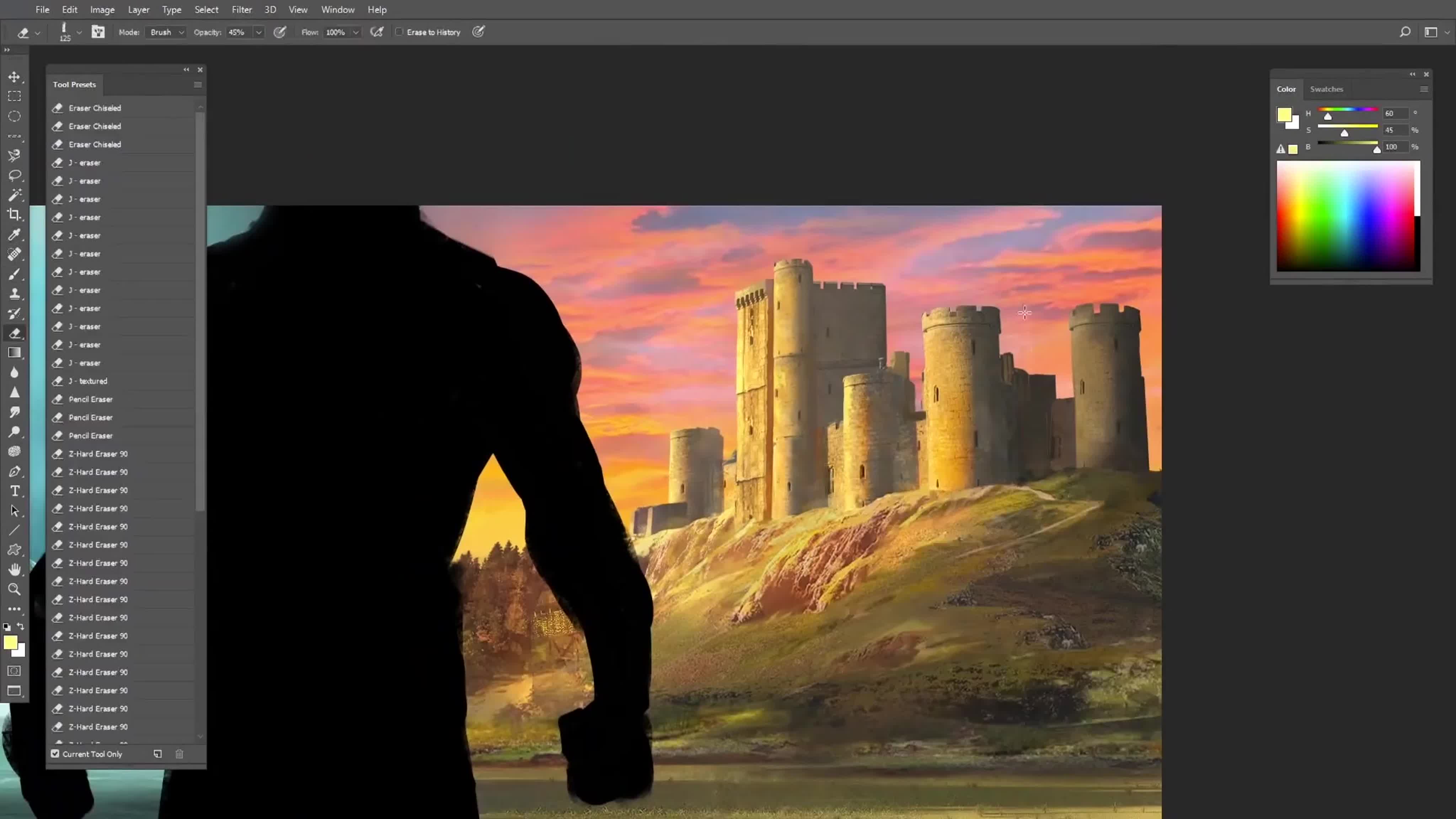Image resolution: width=1456 pixels, height=819 pixels.
Task: Expand the Opacity slider dropdown
Action: (258, 32)
